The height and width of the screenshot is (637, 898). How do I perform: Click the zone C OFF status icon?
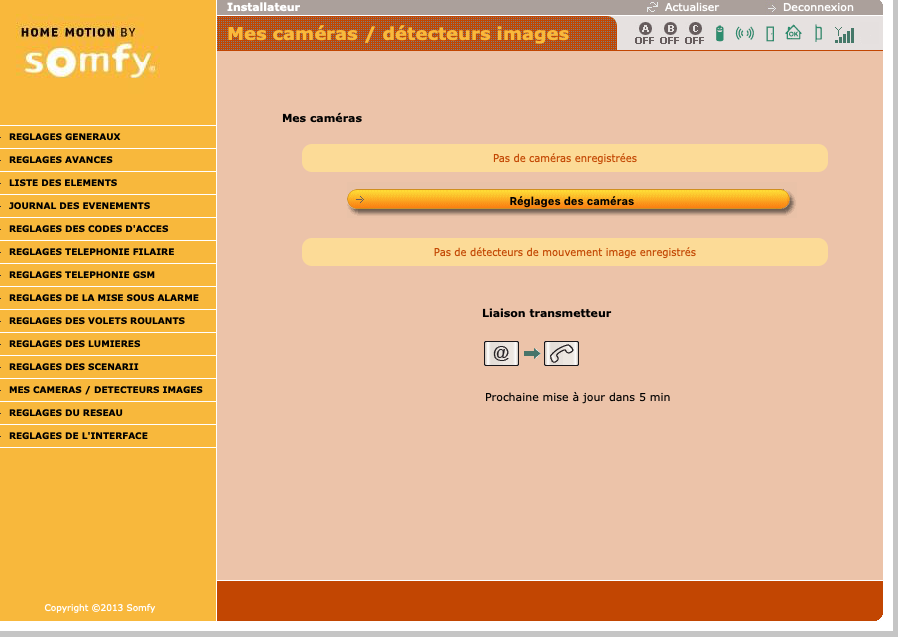(x=695, y=34)
